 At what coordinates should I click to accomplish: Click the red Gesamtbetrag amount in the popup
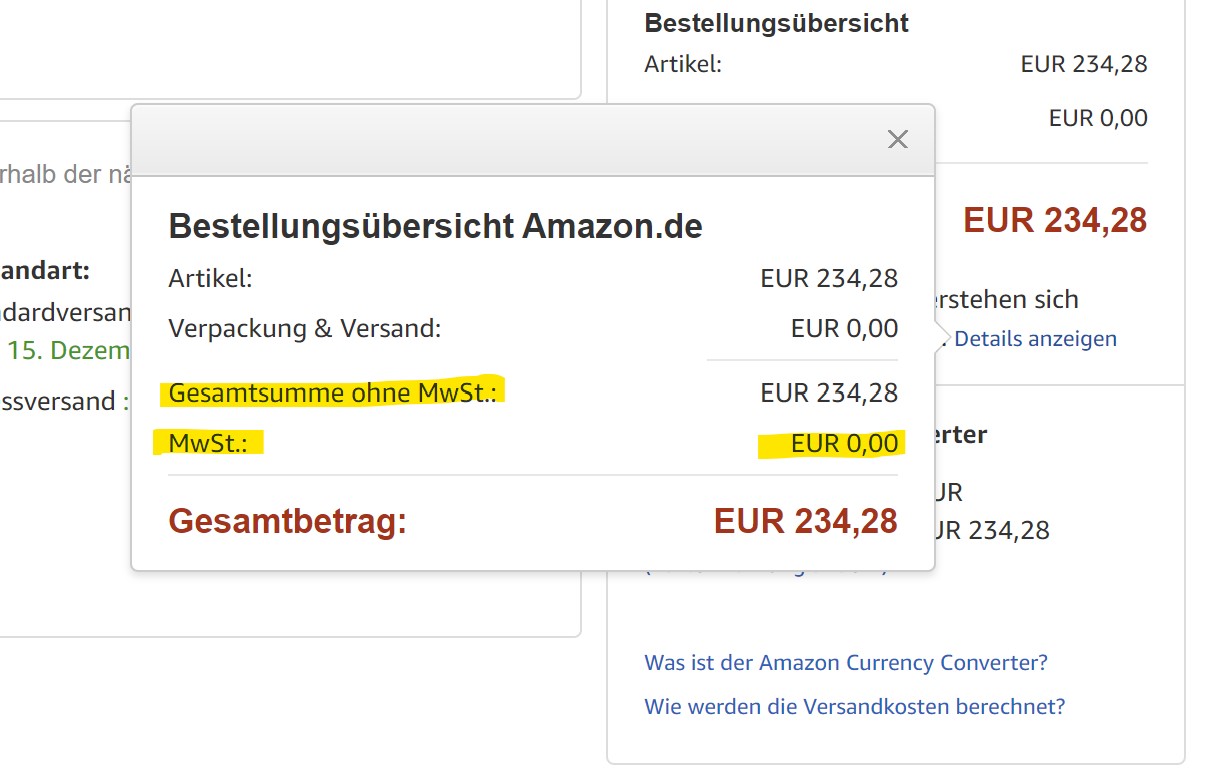tap(805, 521)
